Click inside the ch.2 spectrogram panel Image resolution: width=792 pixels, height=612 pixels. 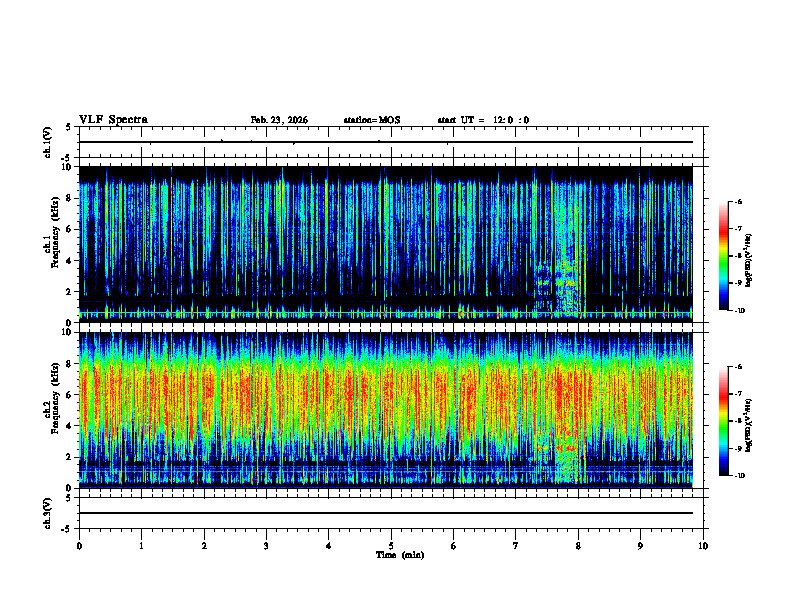(x=385, y=410)
